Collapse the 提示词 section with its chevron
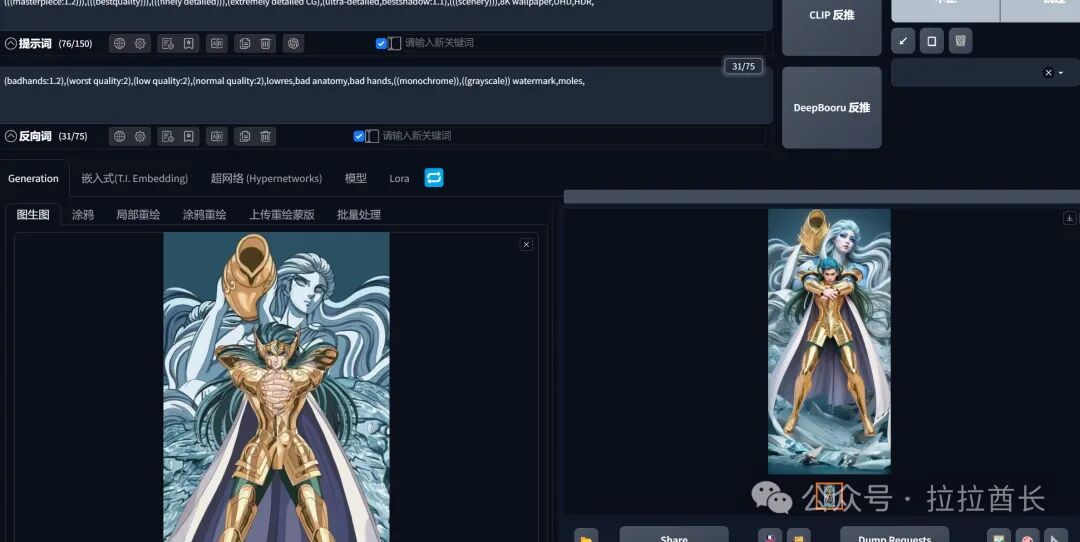Viewport: 1080px width, 542px height. 10,43
